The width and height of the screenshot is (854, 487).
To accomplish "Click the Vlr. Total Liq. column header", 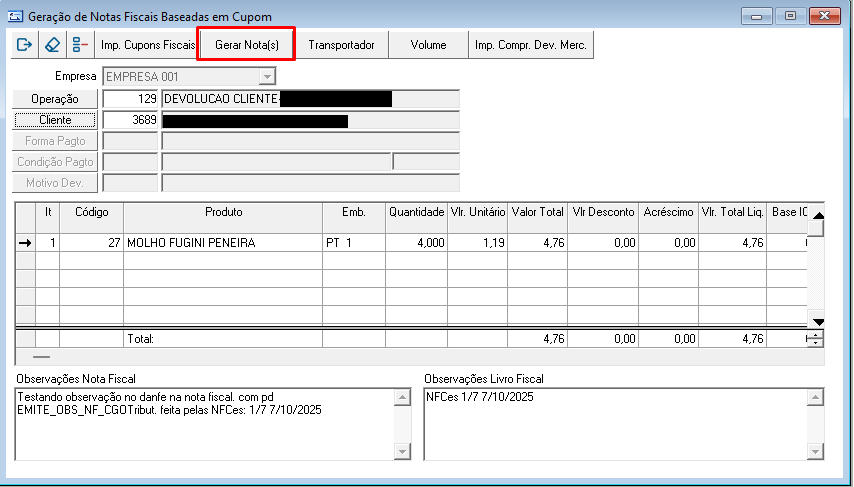I will [x=733, y=212].
